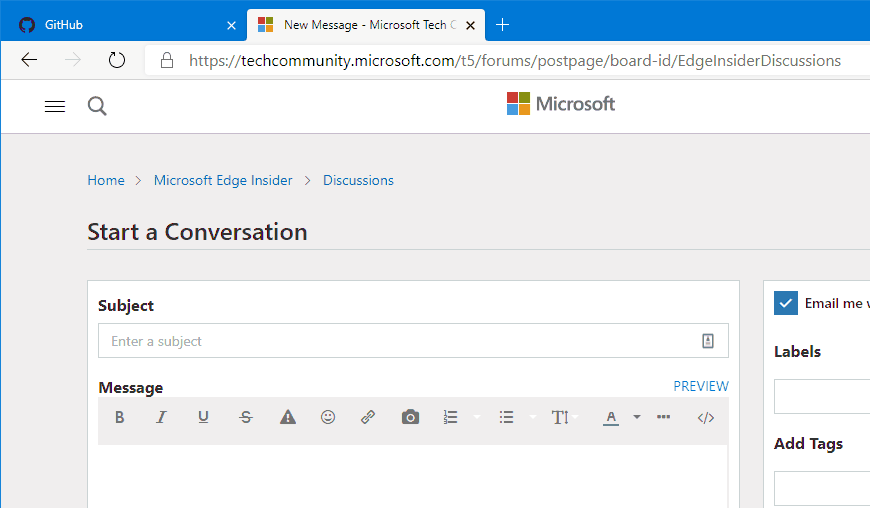
Task: Toggle the Email me checkbox
Action: [x=786, y=303]
